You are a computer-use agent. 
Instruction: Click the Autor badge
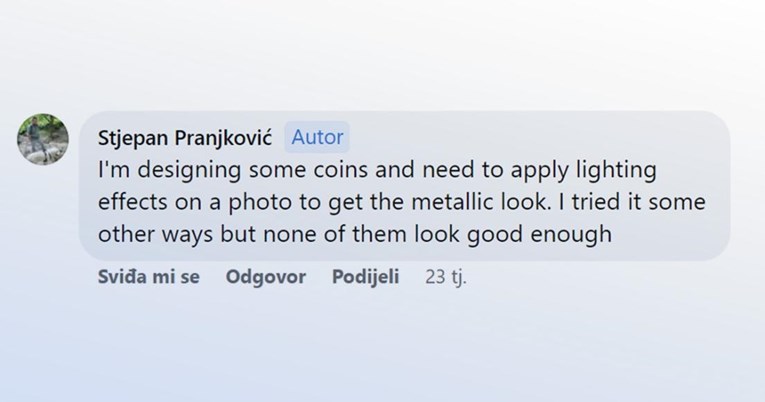point(317,138)
